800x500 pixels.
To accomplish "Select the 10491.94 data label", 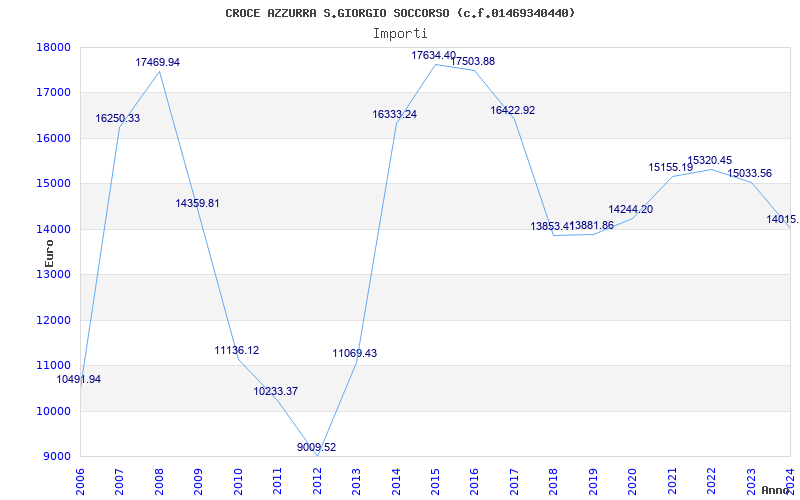I will [x=79, y=379].
